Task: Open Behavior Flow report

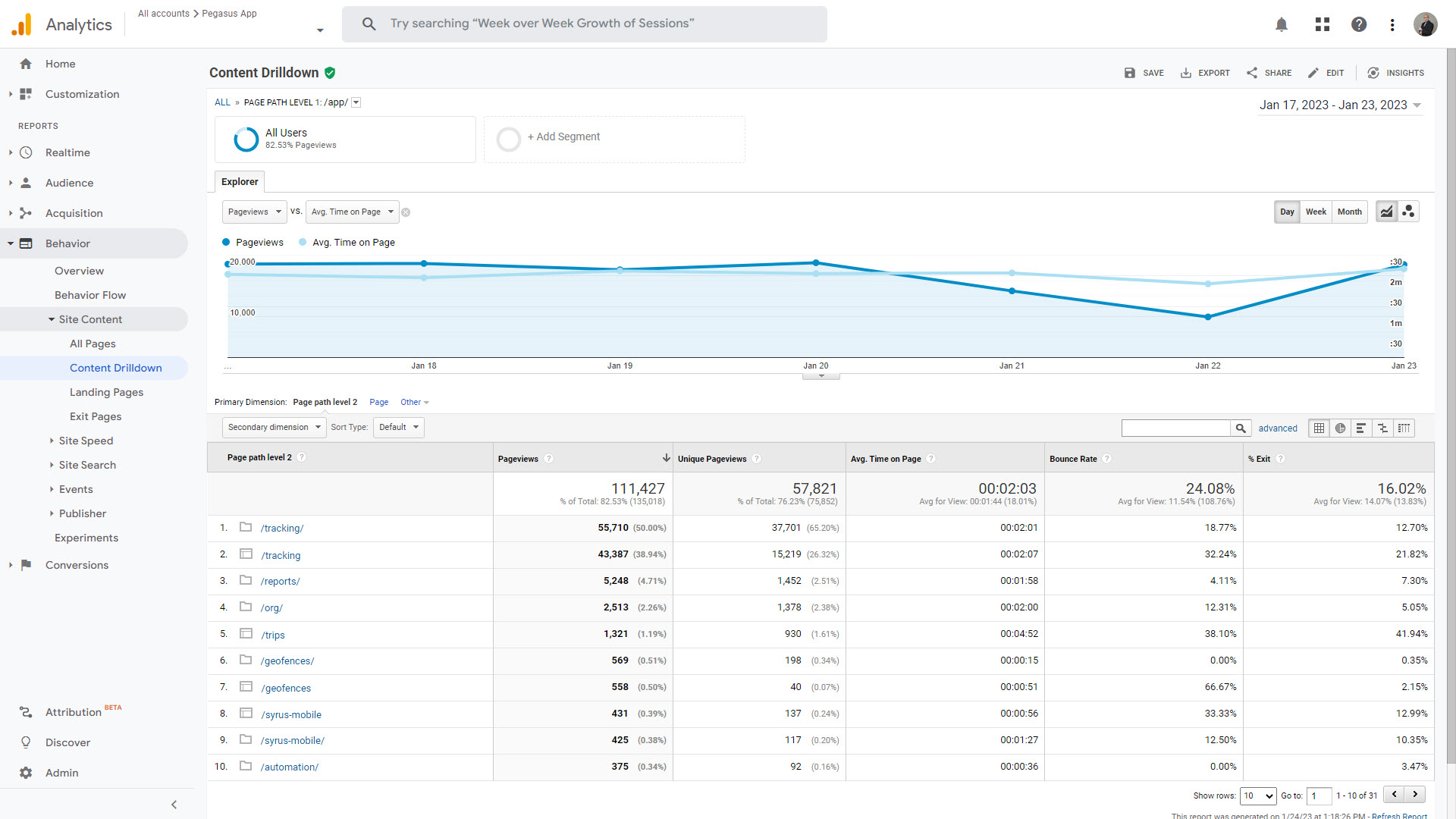Action: pyautogui.click(x=90, y=295)
